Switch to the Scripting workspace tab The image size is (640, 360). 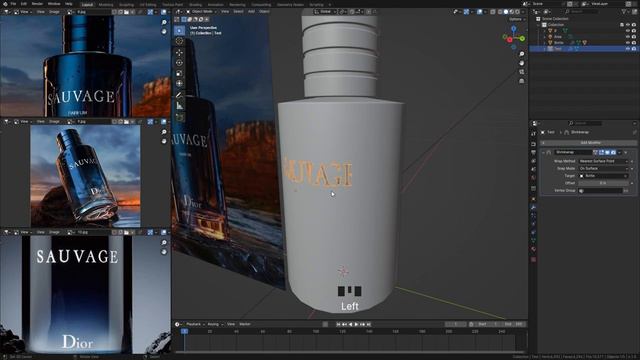tap(316, 5)
